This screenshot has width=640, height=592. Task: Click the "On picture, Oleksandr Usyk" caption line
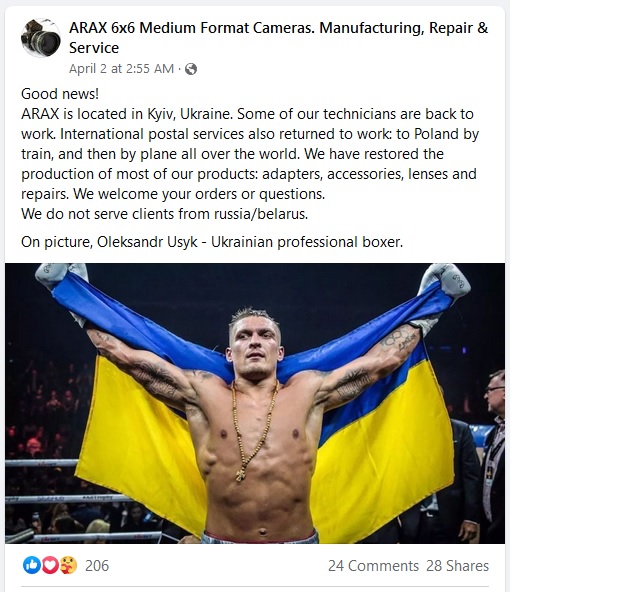point(210,241)
